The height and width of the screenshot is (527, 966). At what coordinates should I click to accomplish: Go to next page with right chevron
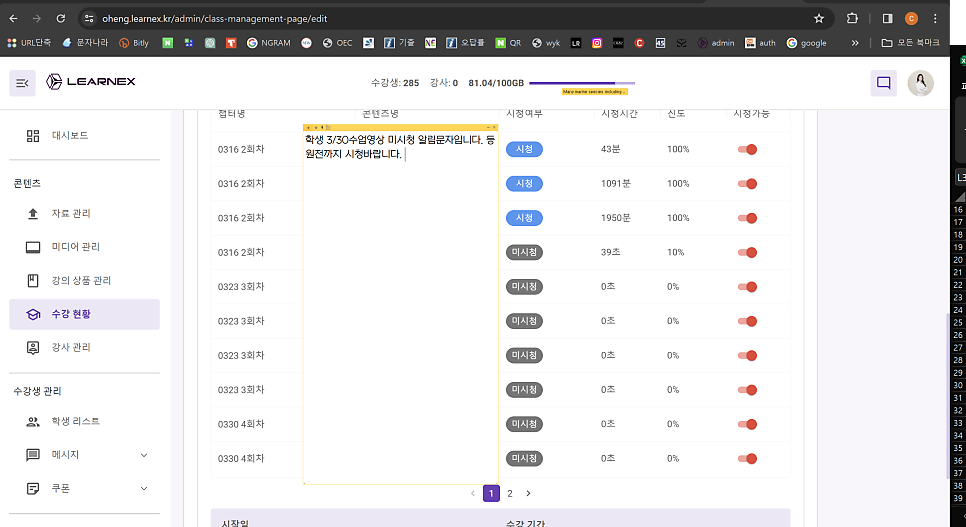[x=528, y=493]
